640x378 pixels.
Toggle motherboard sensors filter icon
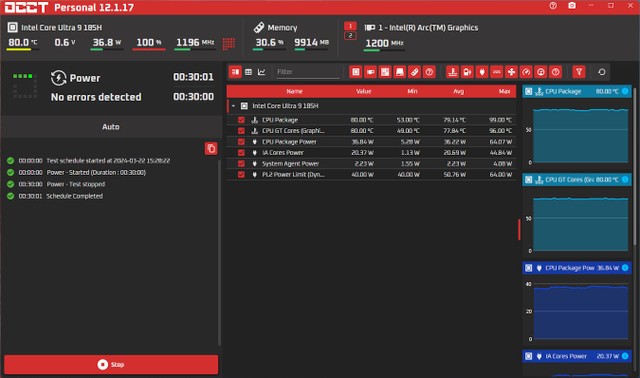click(385, 72)
